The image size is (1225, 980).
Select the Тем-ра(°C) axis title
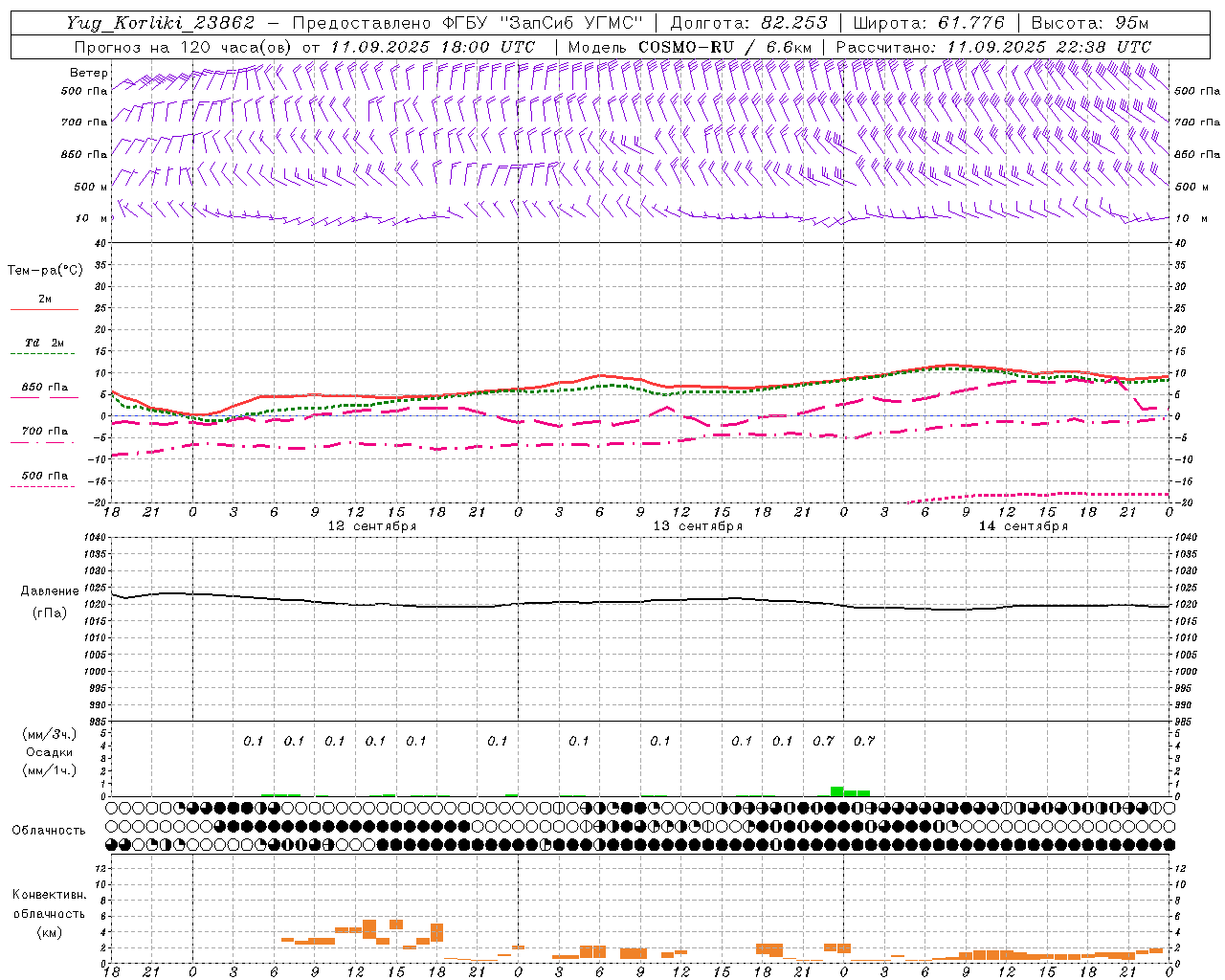coord(45,271)
